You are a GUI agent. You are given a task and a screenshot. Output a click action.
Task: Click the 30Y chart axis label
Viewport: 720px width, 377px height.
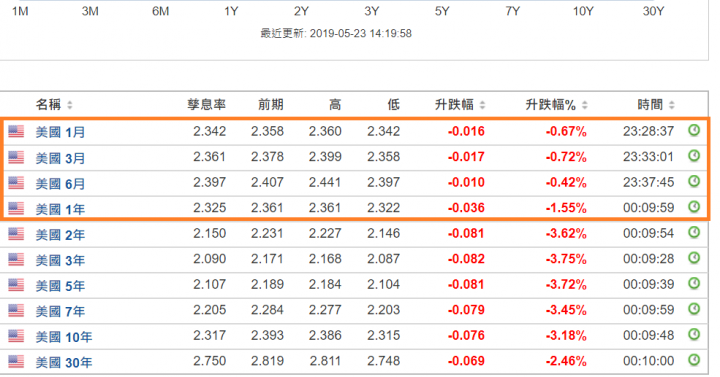653,11
